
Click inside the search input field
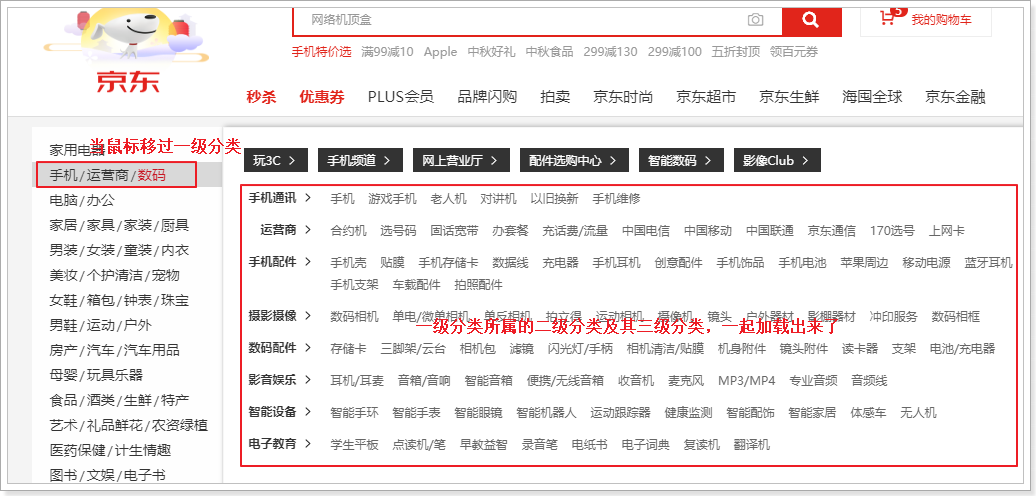(520, 20)
